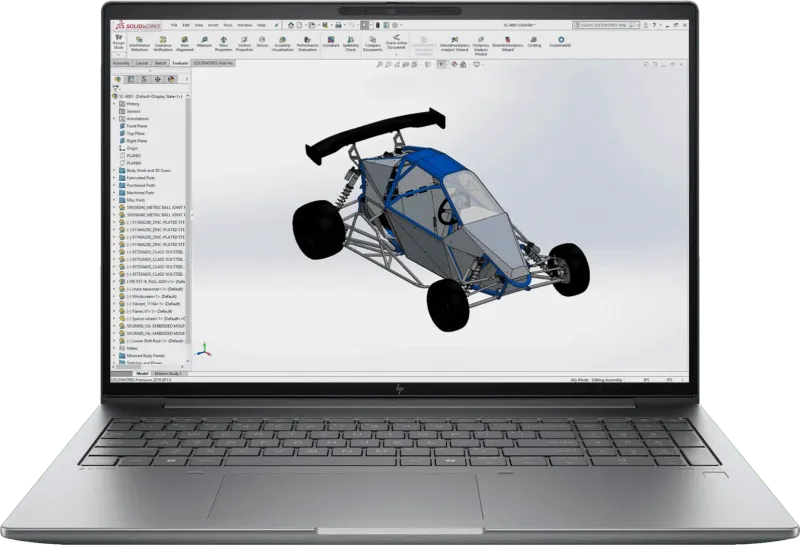Switch to the Layout ribbon tab
The image size is (800, 545).
[142, 63]
